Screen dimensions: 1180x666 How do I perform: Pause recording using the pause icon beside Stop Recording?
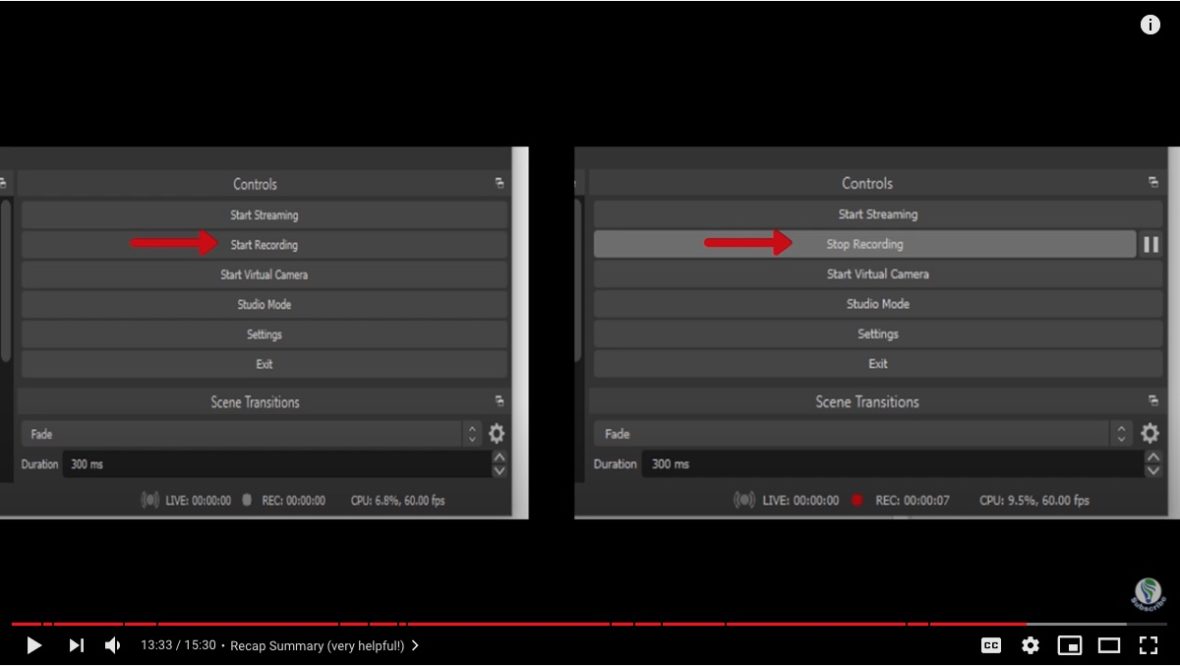[1152, 244]
